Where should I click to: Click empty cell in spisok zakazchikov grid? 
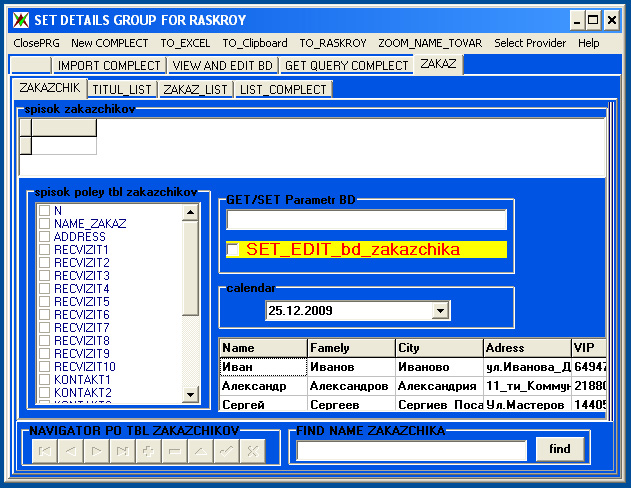[64, 146]
